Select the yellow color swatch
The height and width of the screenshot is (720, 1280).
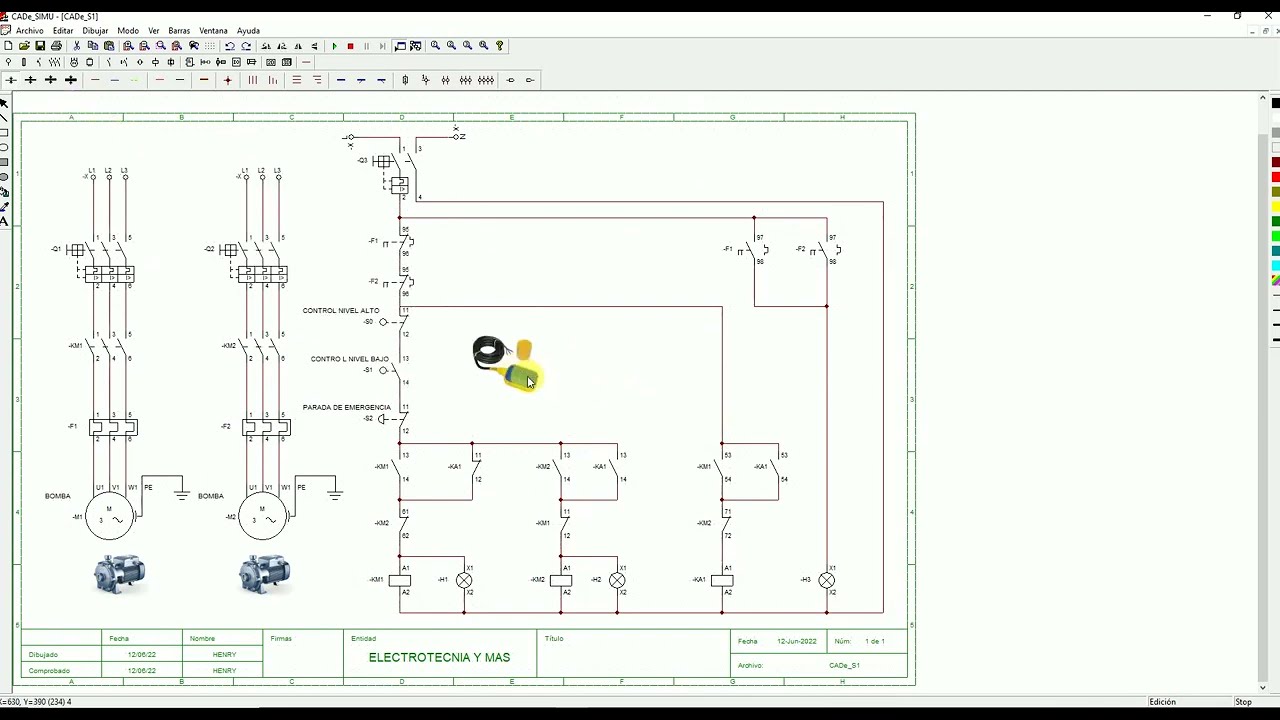pos(1276,207)
